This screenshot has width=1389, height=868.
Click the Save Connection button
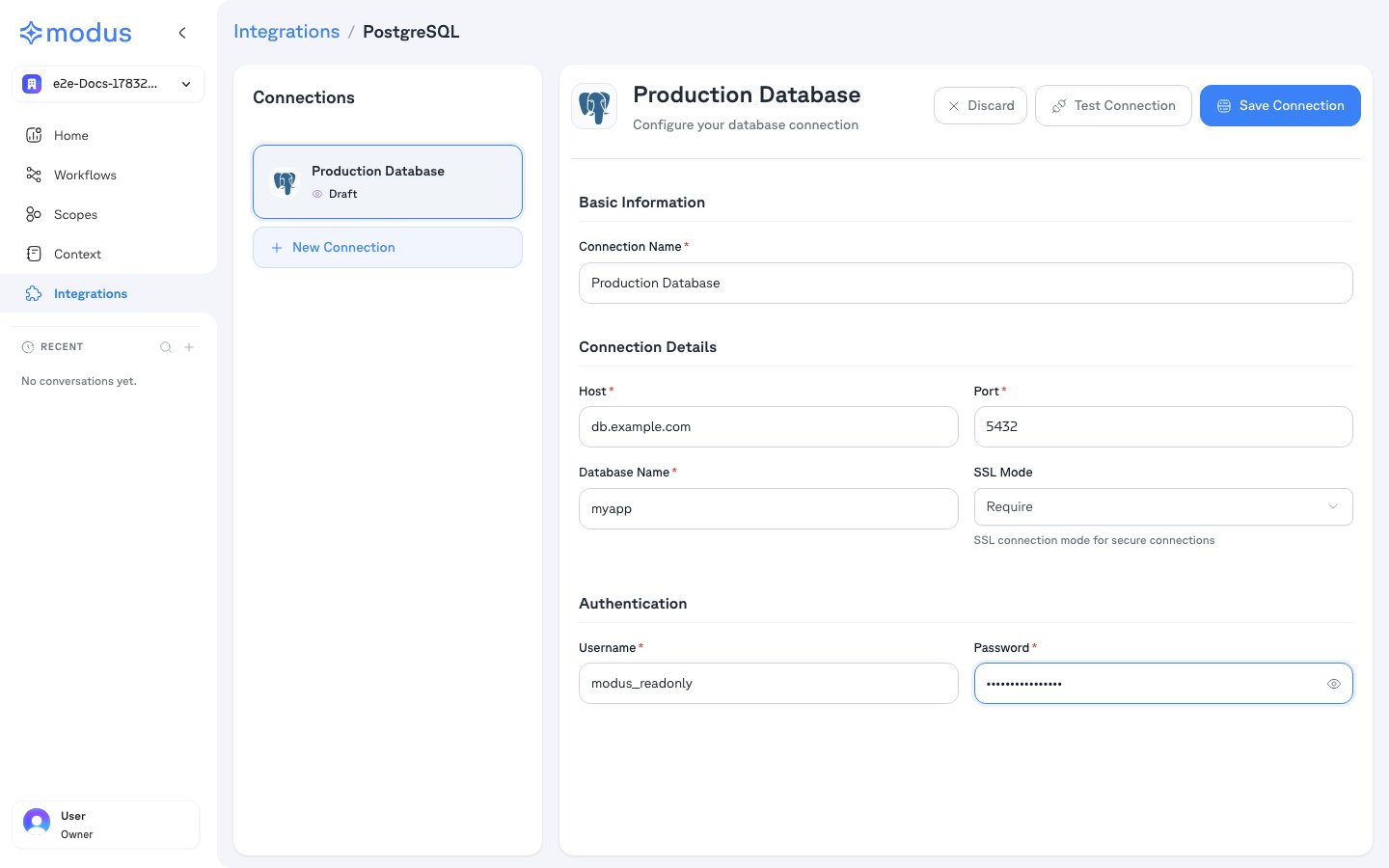1280,106
